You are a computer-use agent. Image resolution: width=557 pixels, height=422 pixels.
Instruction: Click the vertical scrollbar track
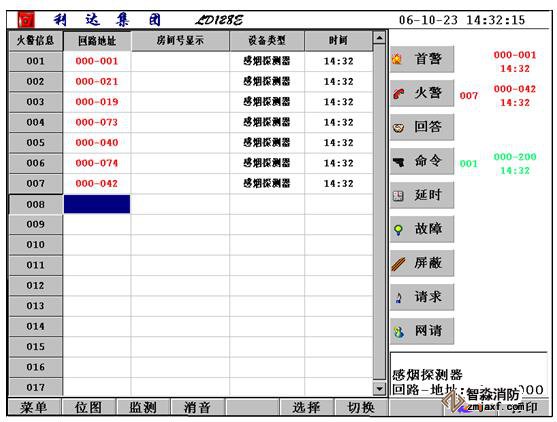pos(379,213)
